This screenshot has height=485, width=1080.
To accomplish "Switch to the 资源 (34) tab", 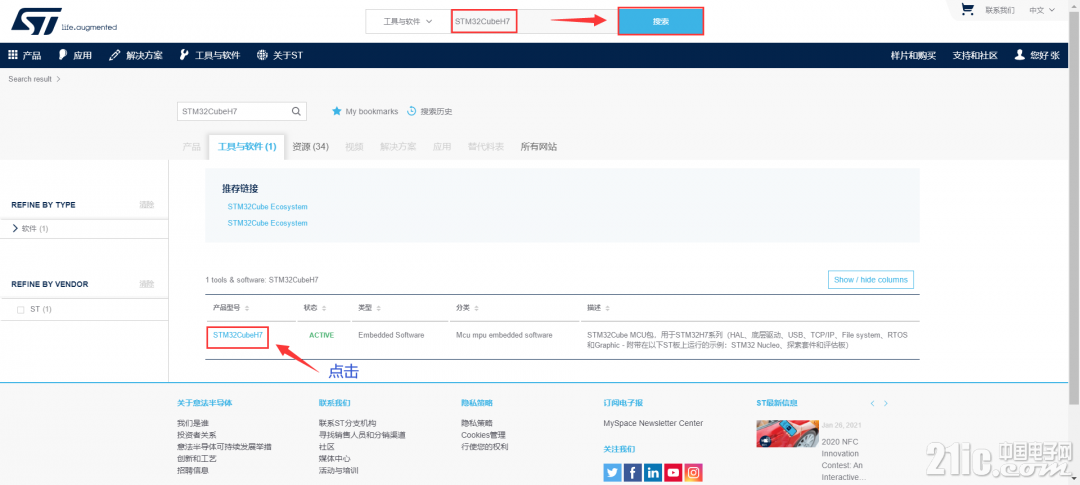I will tap(310, 147).
